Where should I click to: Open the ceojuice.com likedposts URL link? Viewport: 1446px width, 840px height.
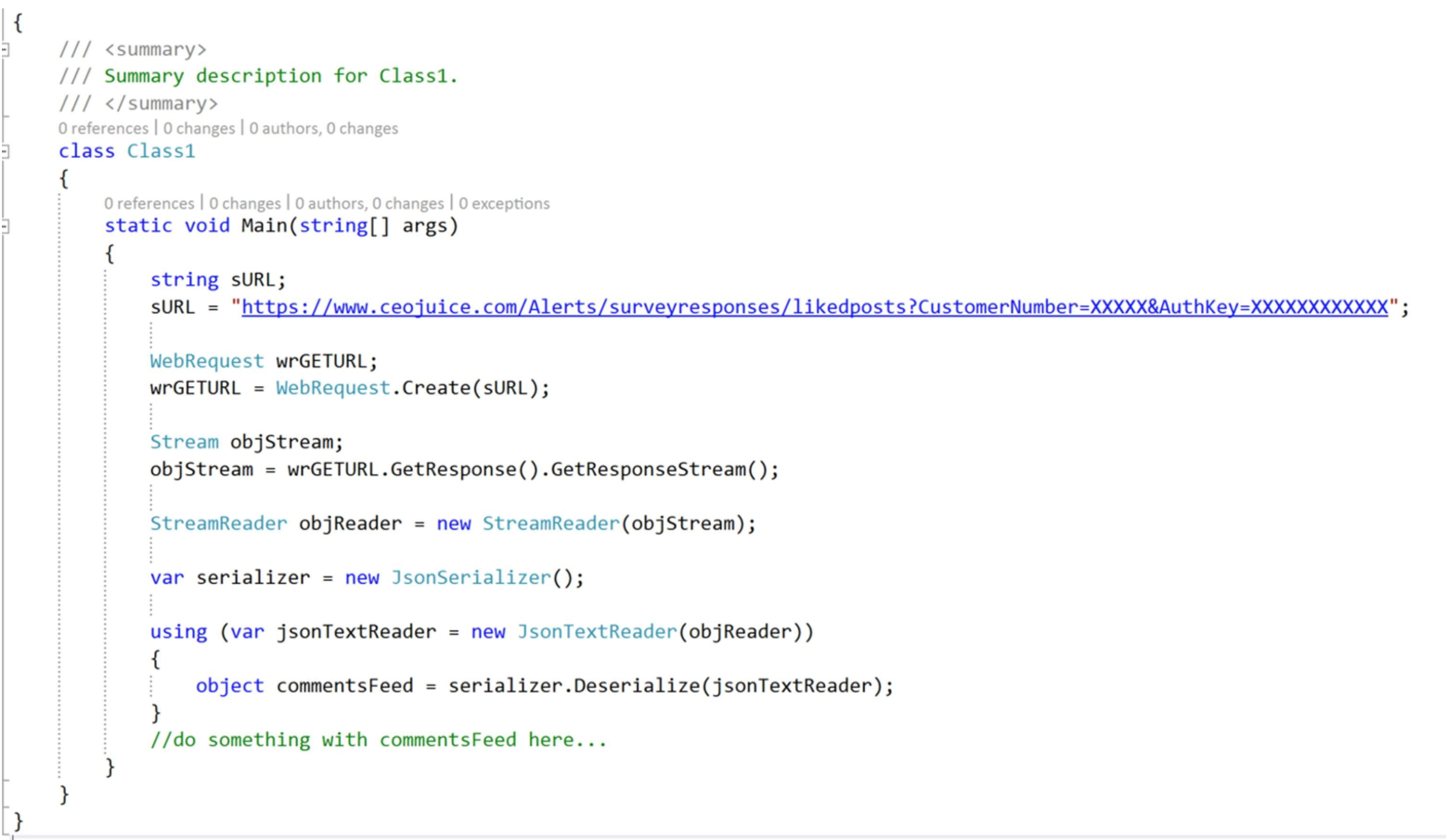(814, 307)
